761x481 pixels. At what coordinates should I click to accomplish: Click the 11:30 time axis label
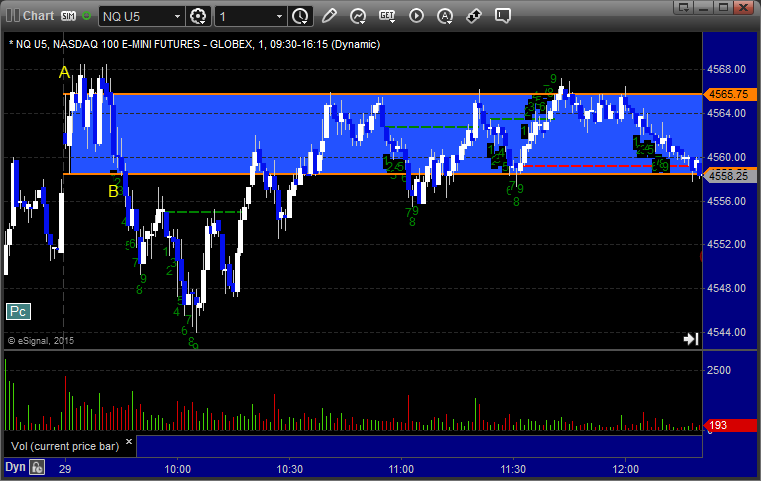pyautogui.click(x=513, y=469)
